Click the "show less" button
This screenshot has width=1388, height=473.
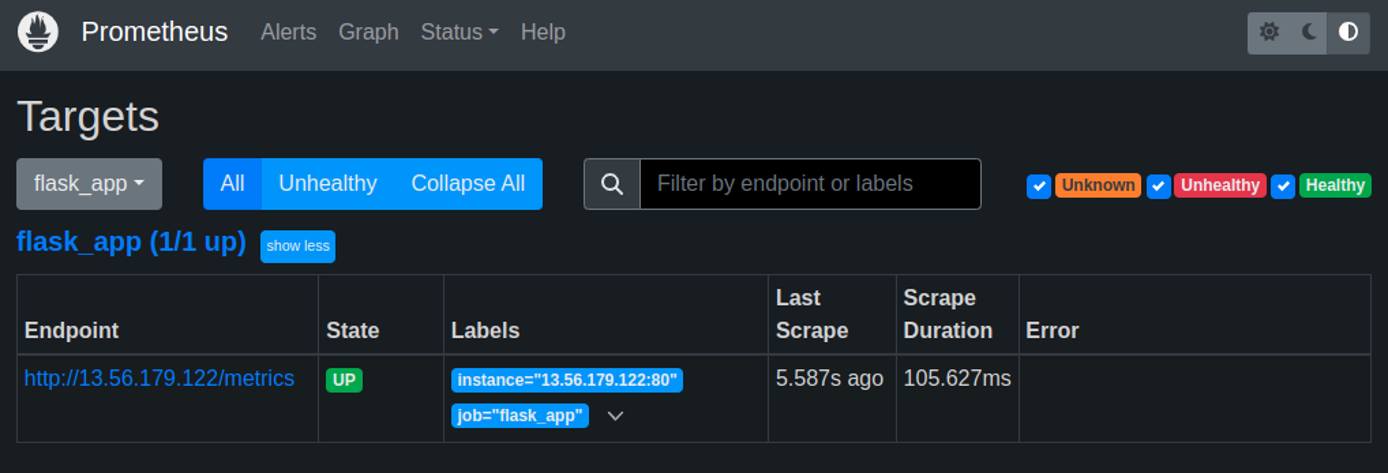298,246
